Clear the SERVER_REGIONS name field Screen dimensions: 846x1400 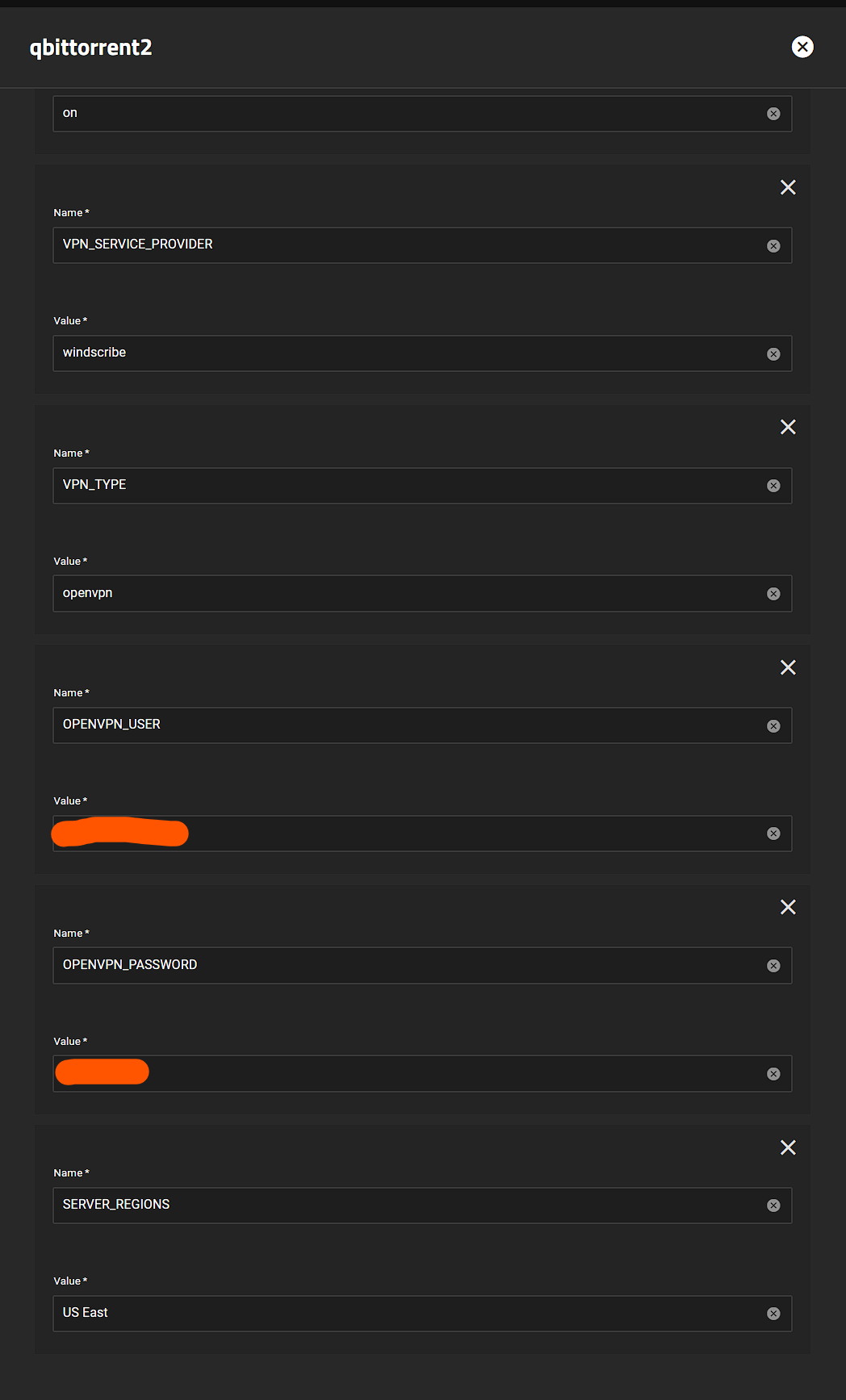(773, 1206)
